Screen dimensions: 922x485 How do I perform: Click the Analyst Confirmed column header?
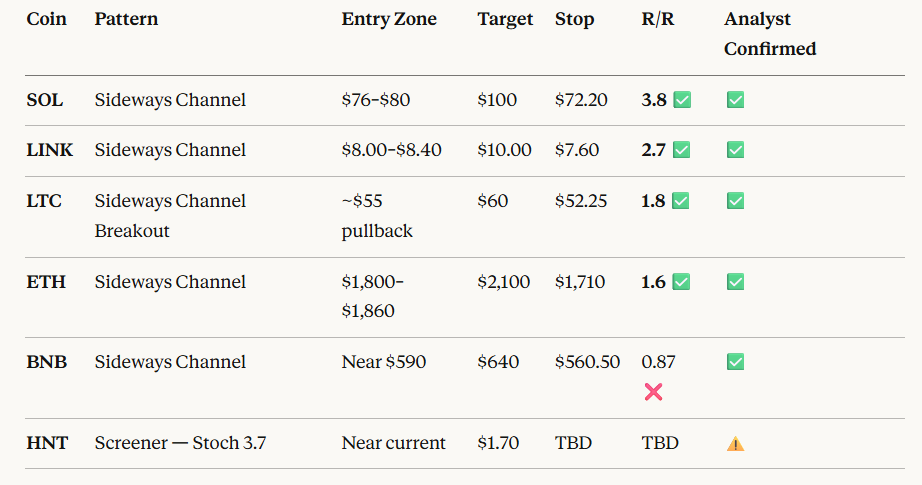770,34
